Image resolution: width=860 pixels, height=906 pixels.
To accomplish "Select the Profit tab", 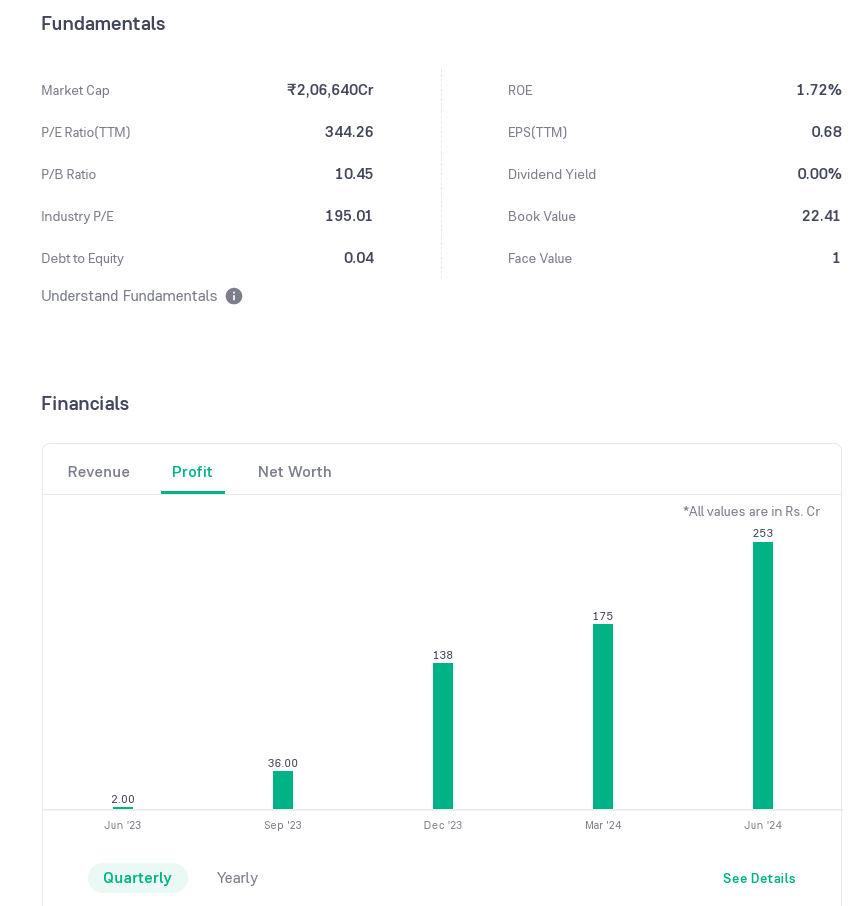I will click(192, 472).
